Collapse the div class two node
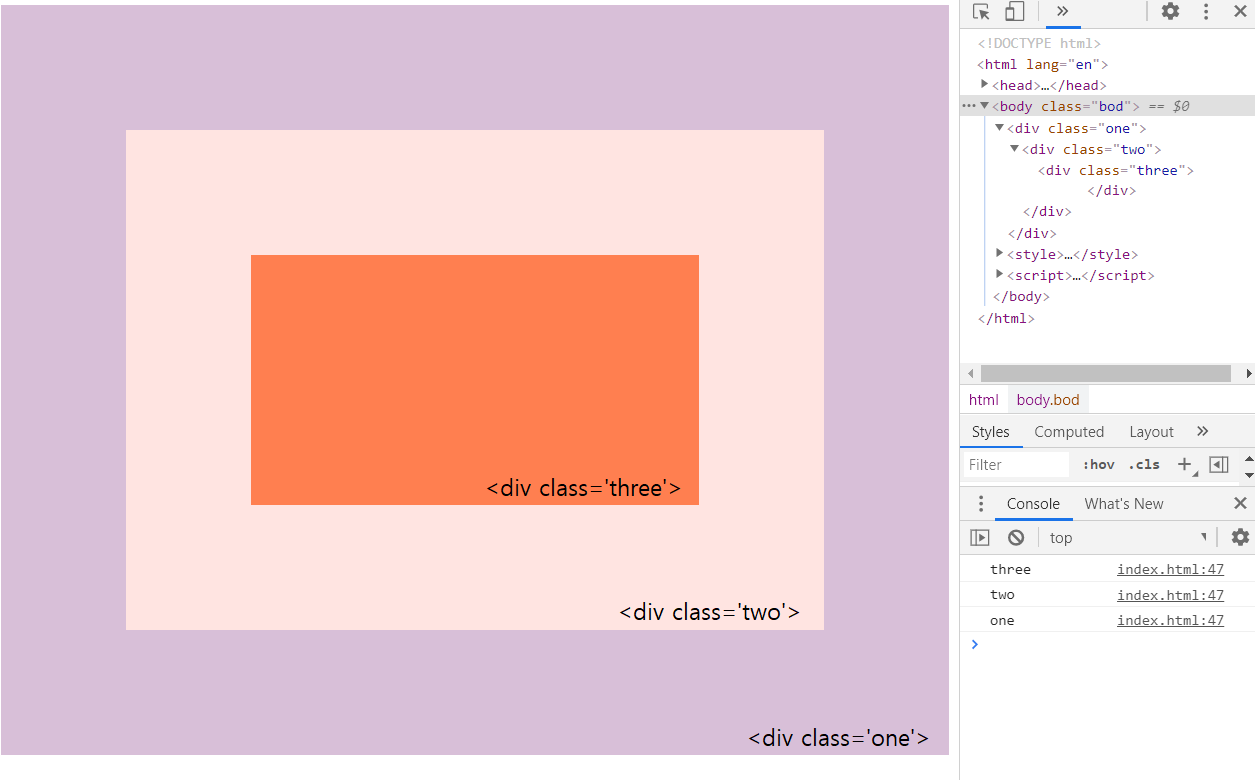Viewport: 1255px width, 780px height. (x=1014, y=149)
